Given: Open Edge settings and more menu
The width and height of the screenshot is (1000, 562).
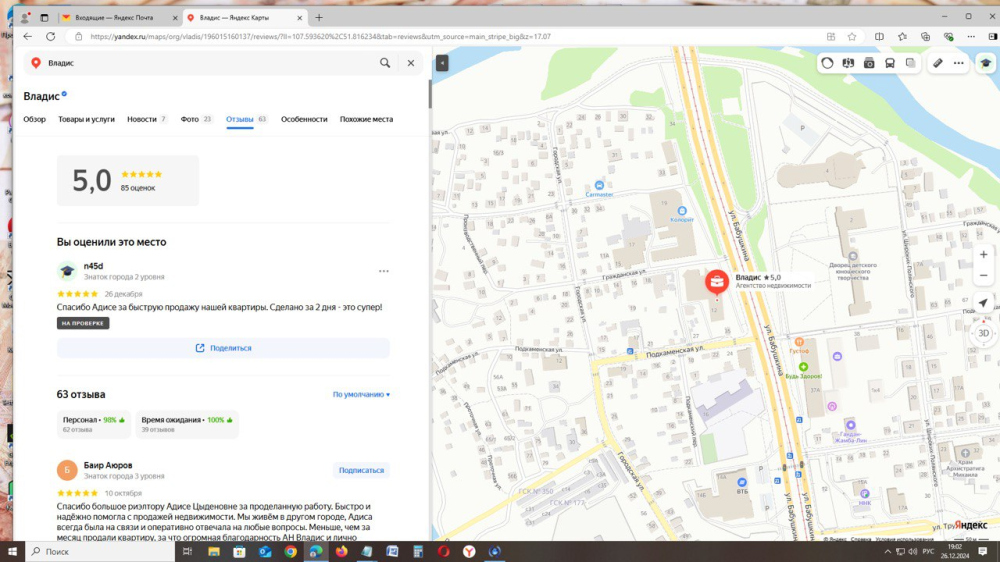Looking at the screenshot, I should point(971,36).
